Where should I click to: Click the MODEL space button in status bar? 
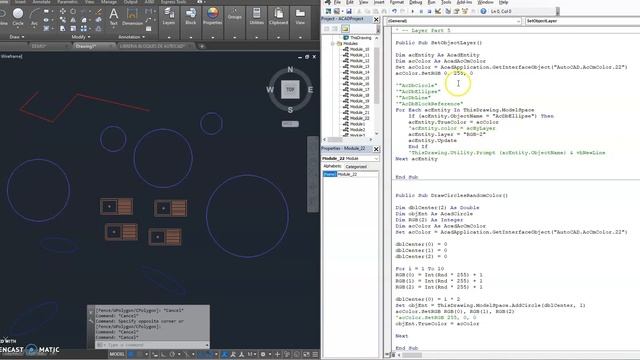tap(117, 354)
